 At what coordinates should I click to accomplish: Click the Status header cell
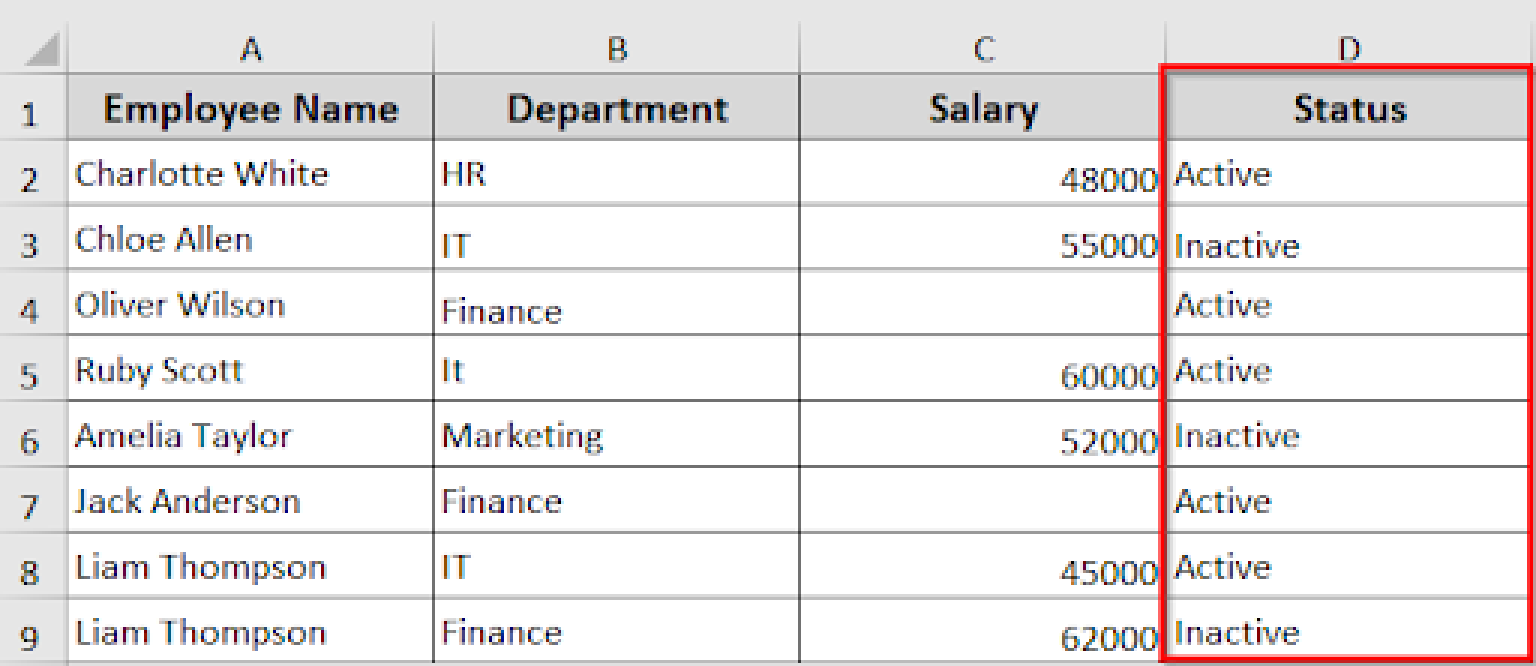point(1350,108)
